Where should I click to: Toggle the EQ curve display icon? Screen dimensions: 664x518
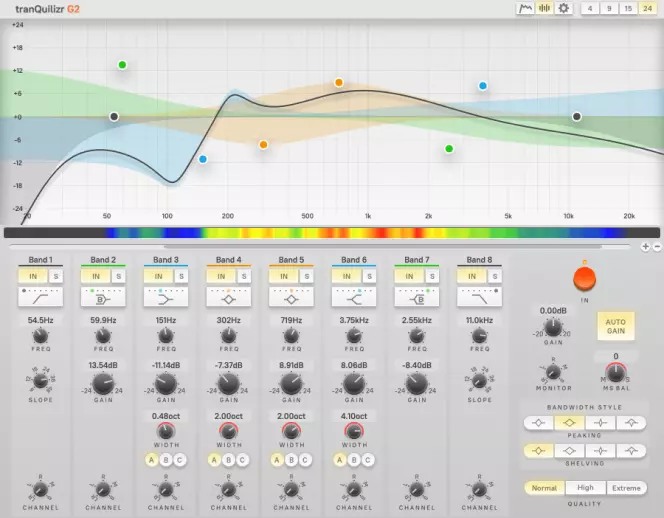tap(525, 8)
